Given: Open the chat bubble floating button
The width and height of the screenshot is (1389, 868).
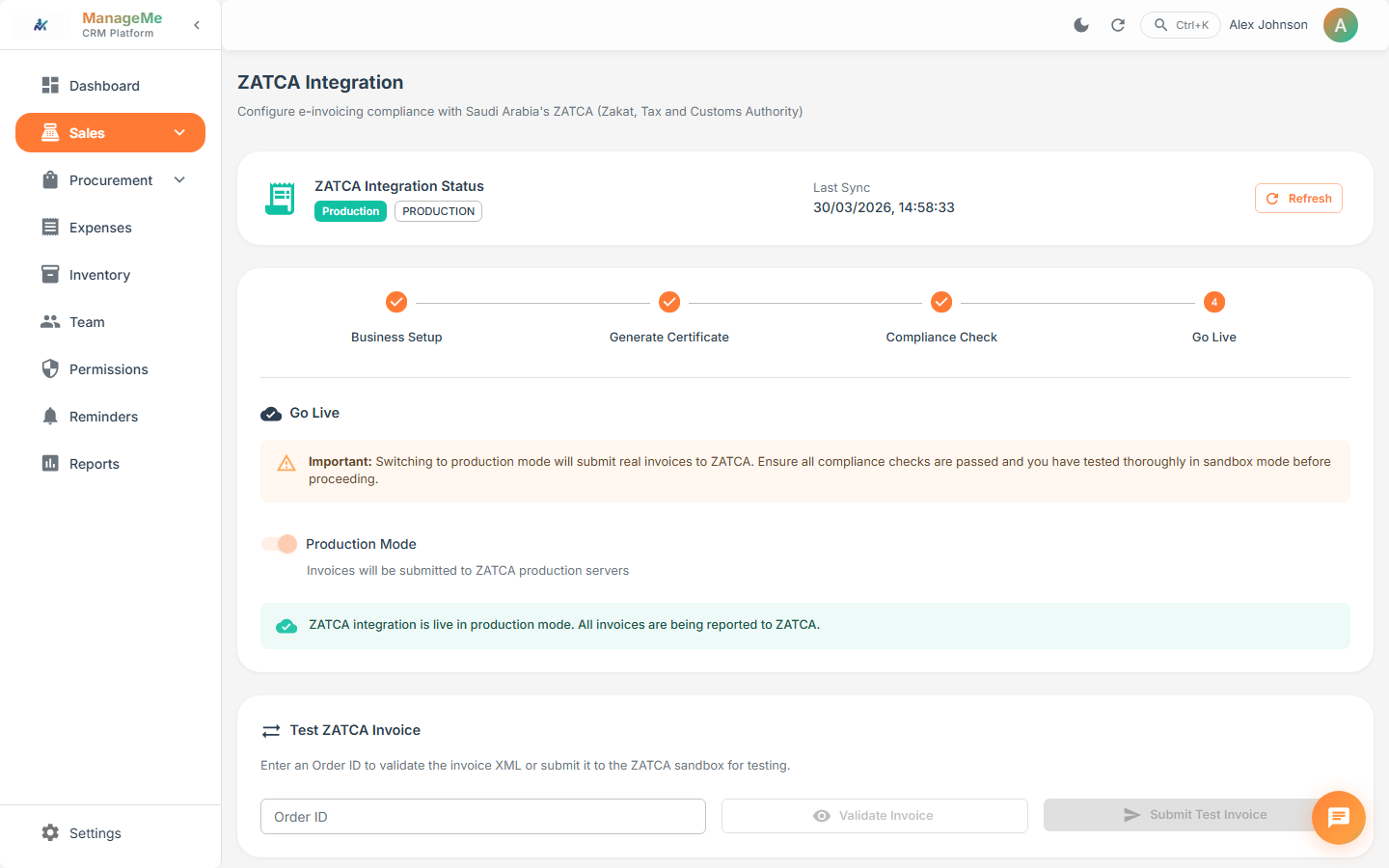Looking at the screenshot, I should click(x=1338, y=817).
